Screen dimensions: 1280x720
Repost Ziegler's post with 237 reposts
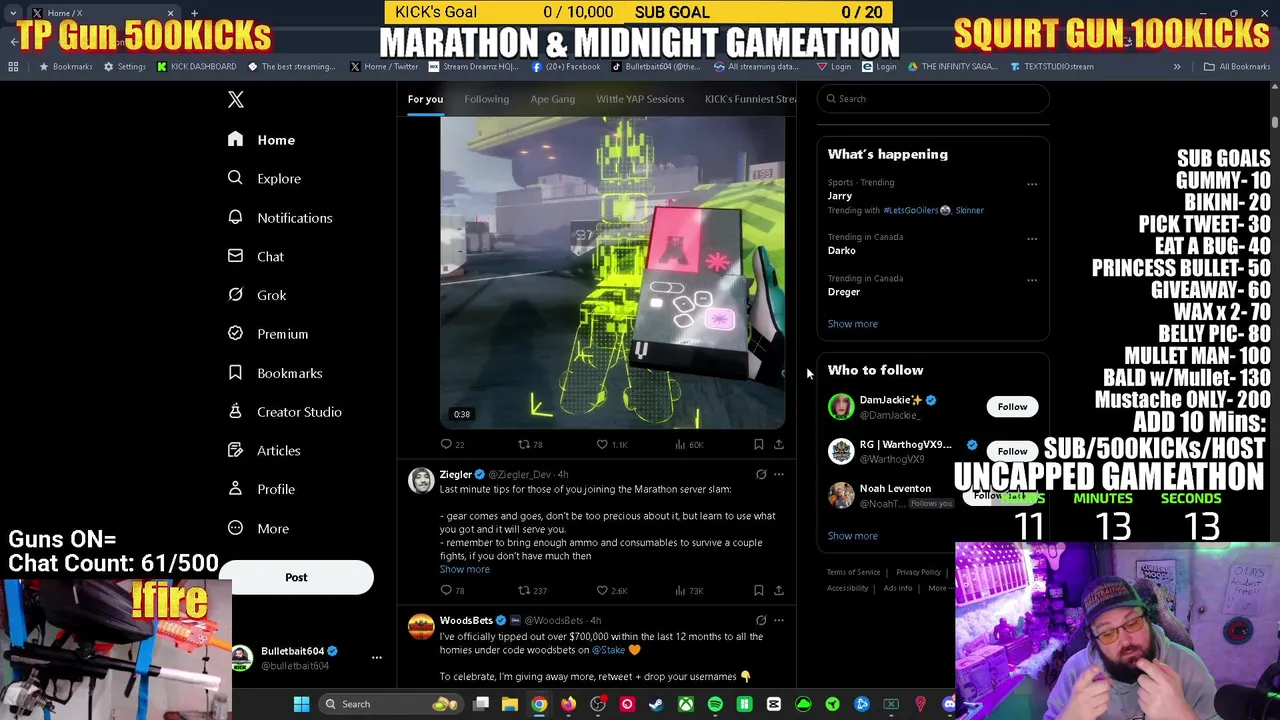point(532,590)
